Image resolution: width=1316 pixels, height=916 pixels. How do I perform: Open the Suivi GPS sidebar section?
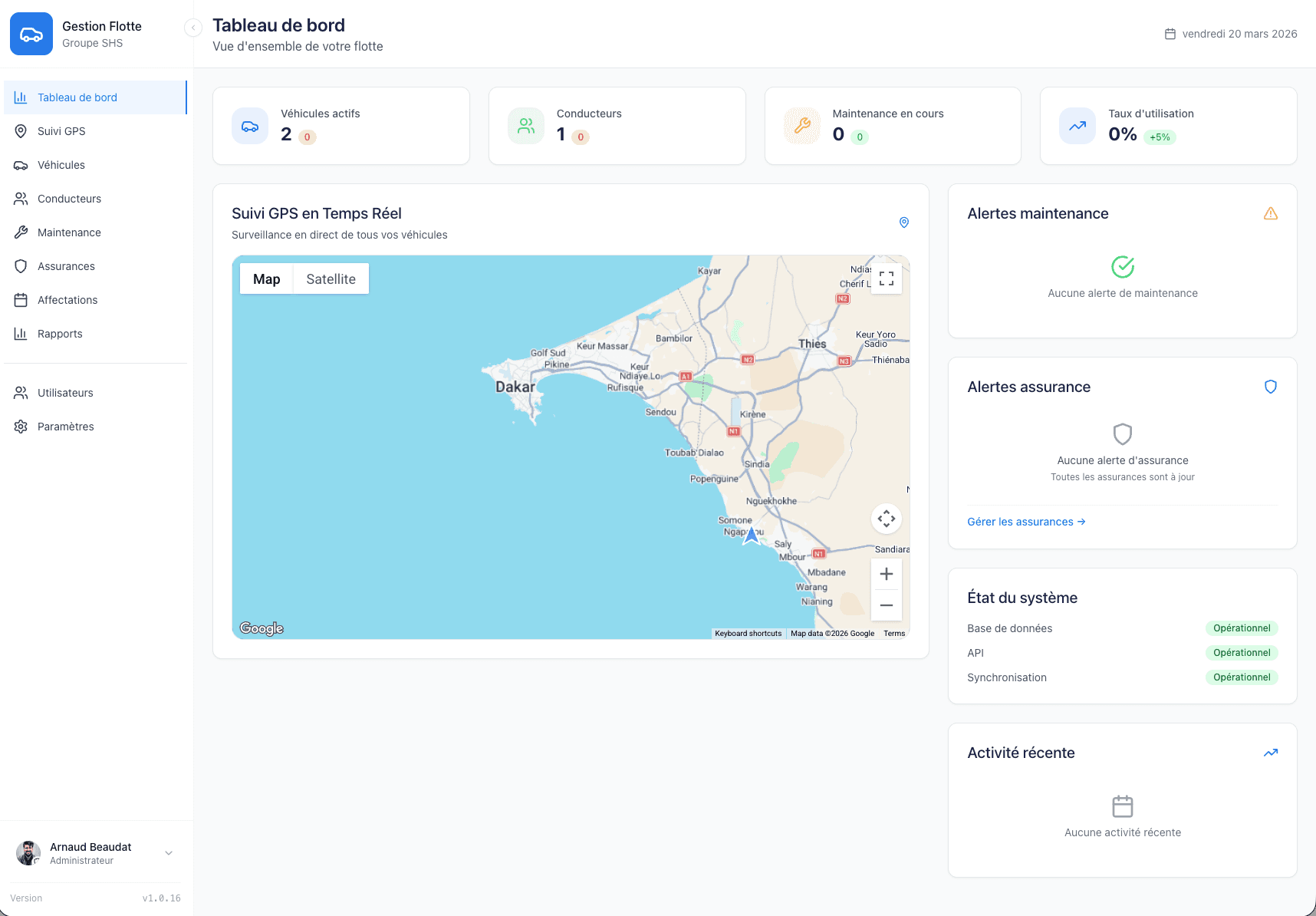(x=61, y=131)
